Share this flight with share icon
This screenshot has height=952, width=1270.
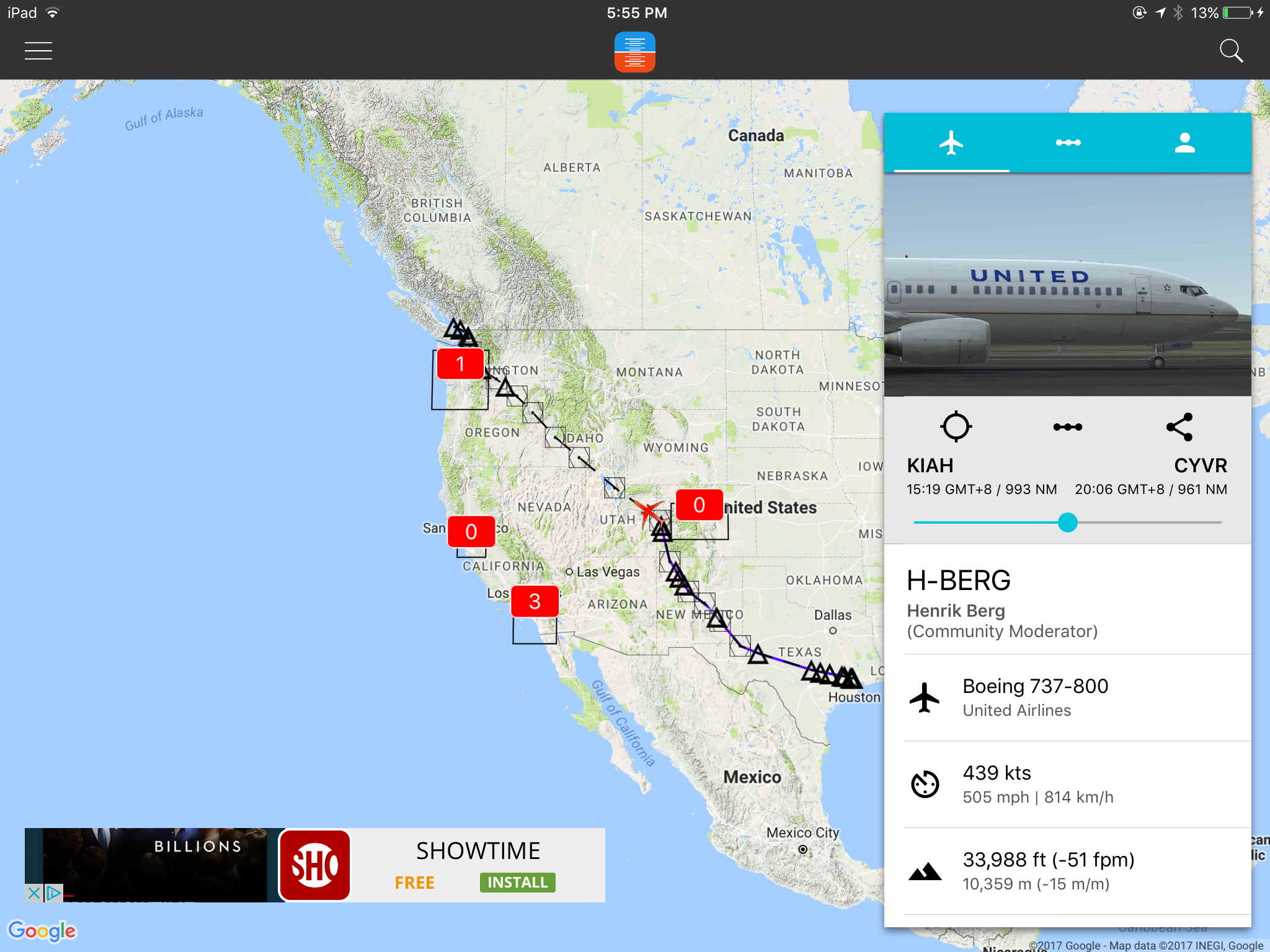(x=1179, y=427)
